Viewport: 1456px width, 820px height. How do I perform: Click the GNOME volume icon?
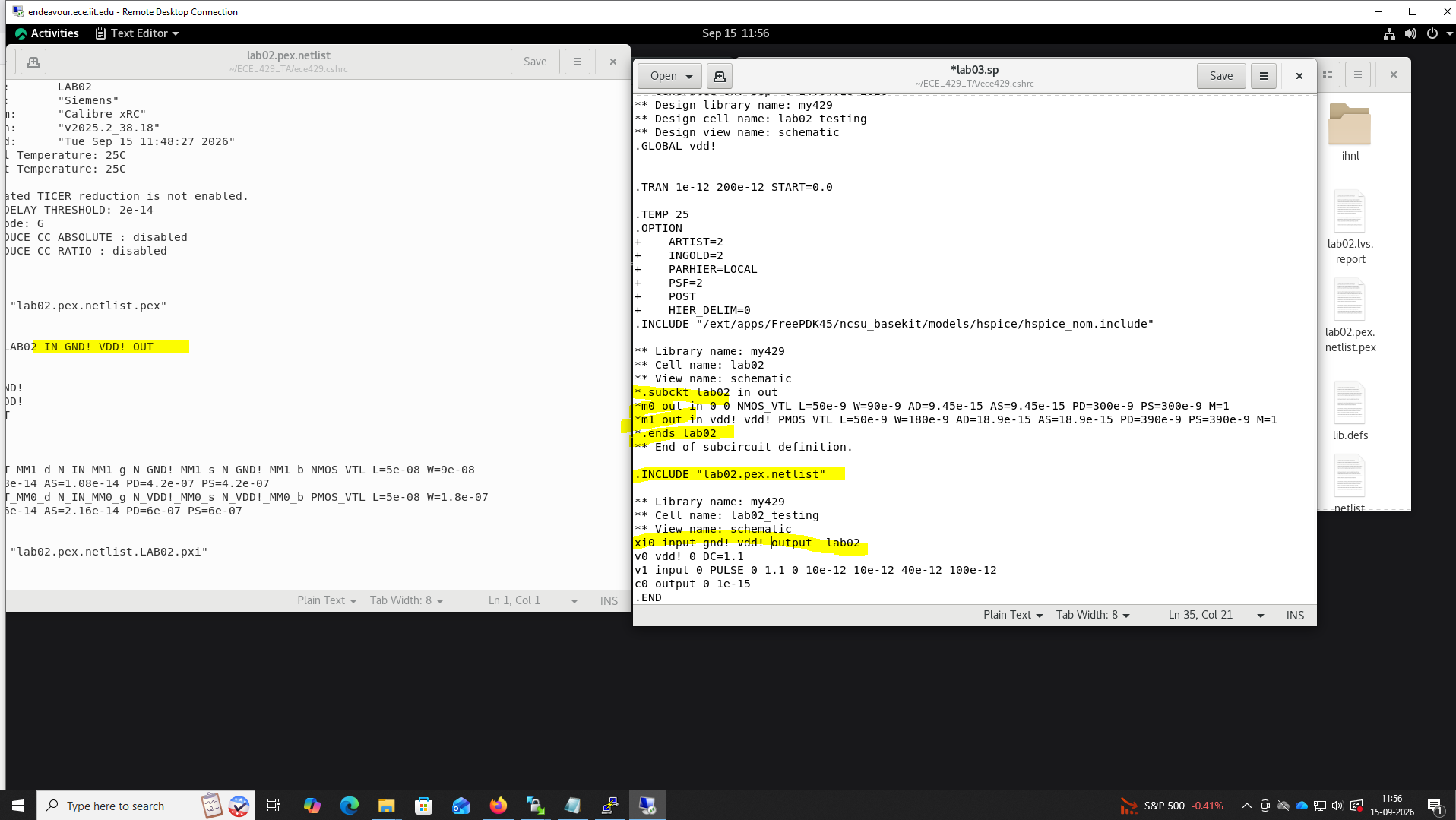coord(1410,33)
